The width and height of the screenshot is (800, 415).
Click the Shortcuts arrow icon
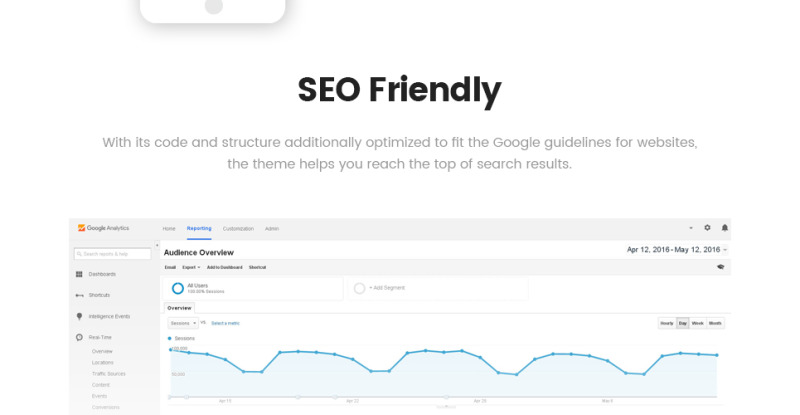click(79, 295)
